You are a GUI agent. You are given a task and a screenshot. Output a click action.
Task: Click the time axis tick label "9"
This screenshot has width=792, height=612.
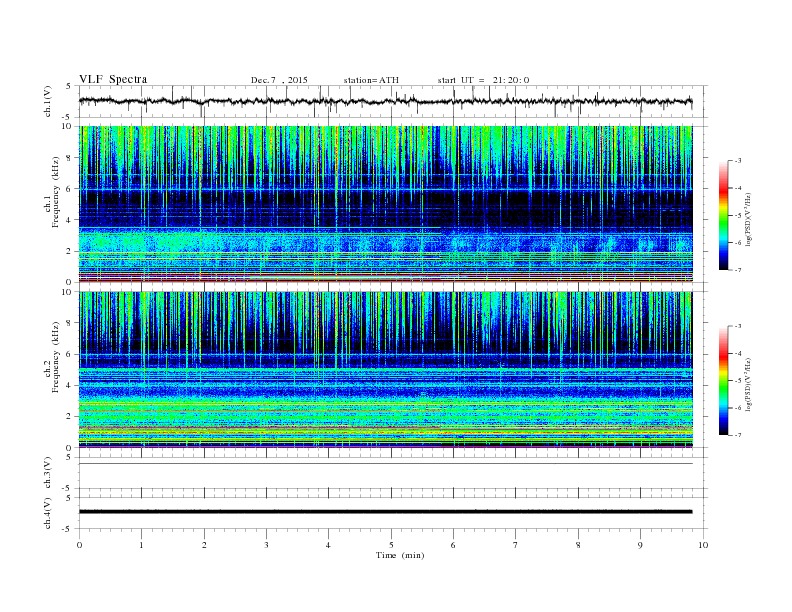(x=640, y=545)
